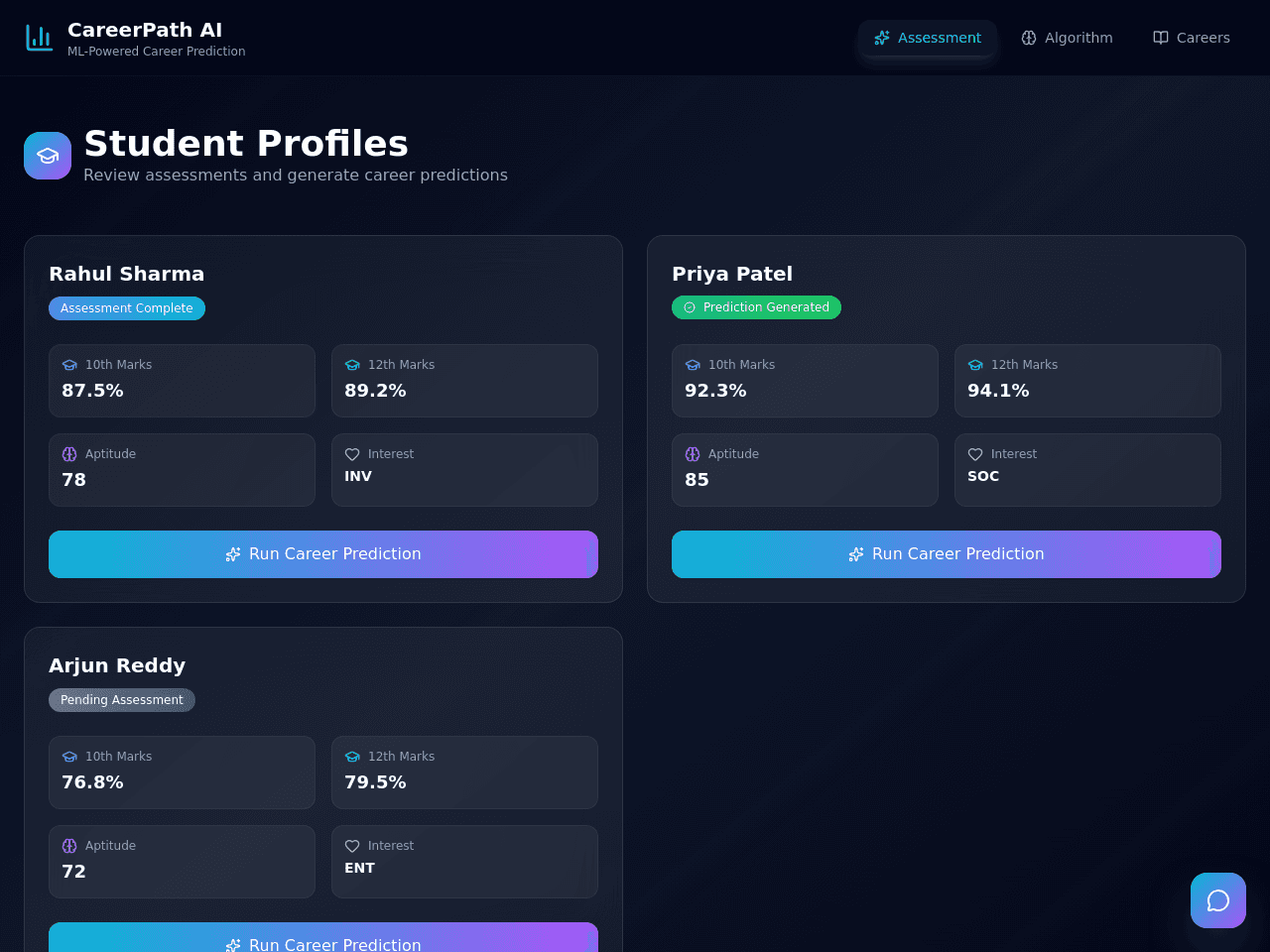
Task: Click Priya Patel's Interest heart icon
Action: point(975,454)
